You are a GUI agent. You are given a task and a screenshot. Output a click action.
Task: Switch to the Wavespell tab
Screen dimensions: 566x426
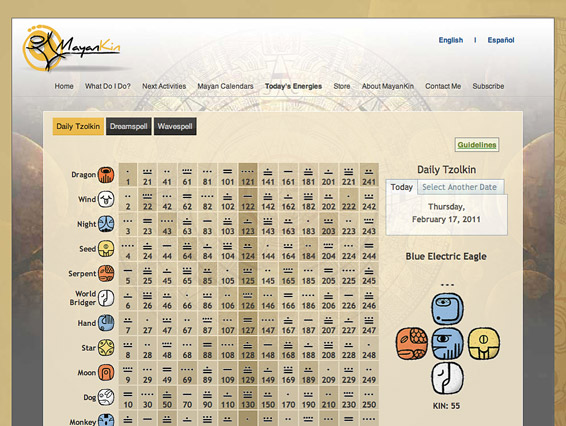[x=175, y=126]
